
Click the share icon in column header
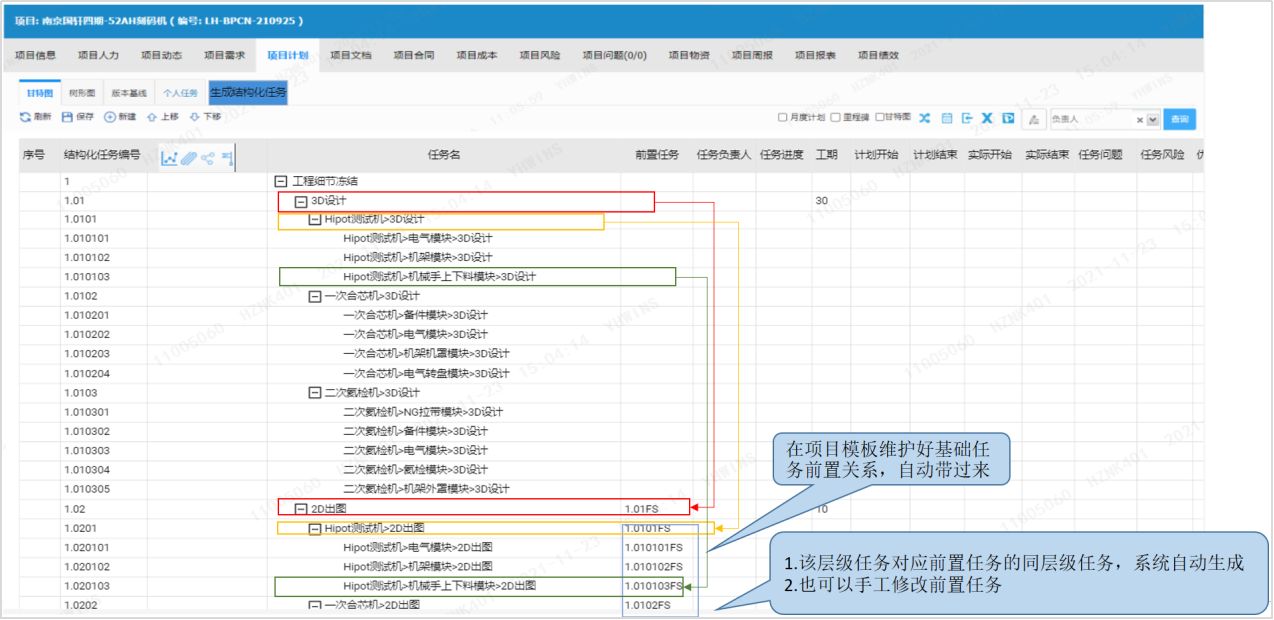pyautogui.click(x=208, y=158)
